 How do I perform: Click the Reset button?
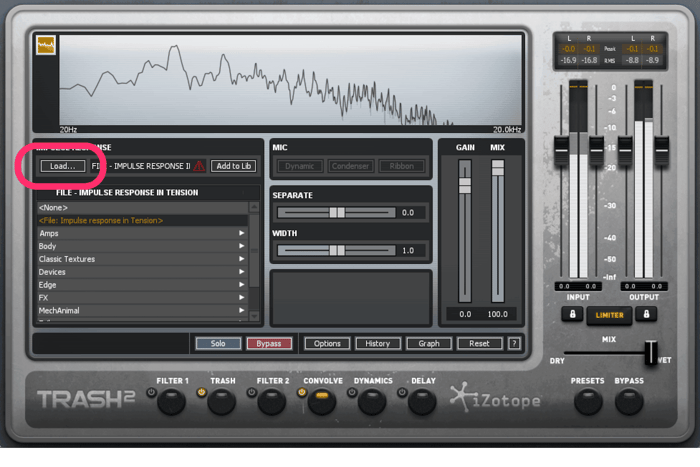479,343
